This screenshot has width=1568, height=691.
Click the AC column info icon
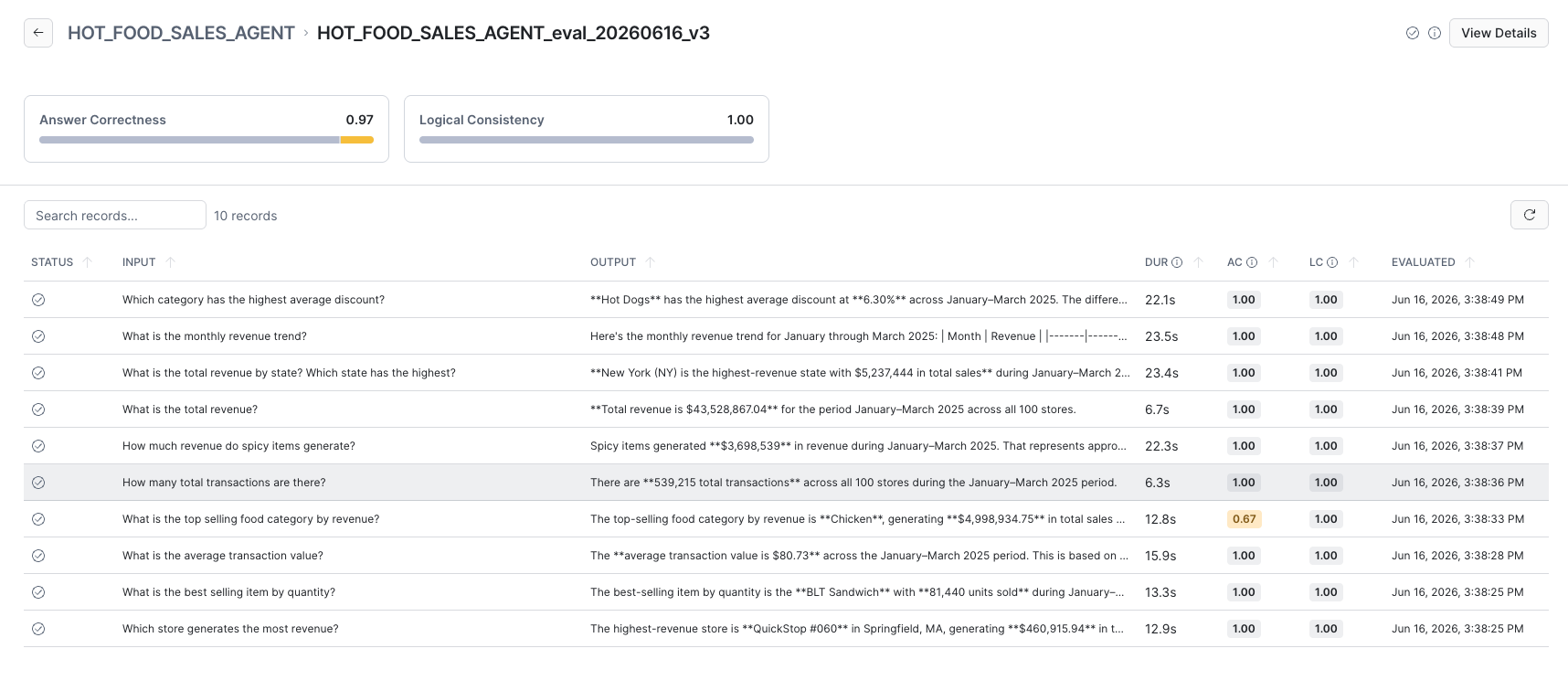click(1252, 262)
